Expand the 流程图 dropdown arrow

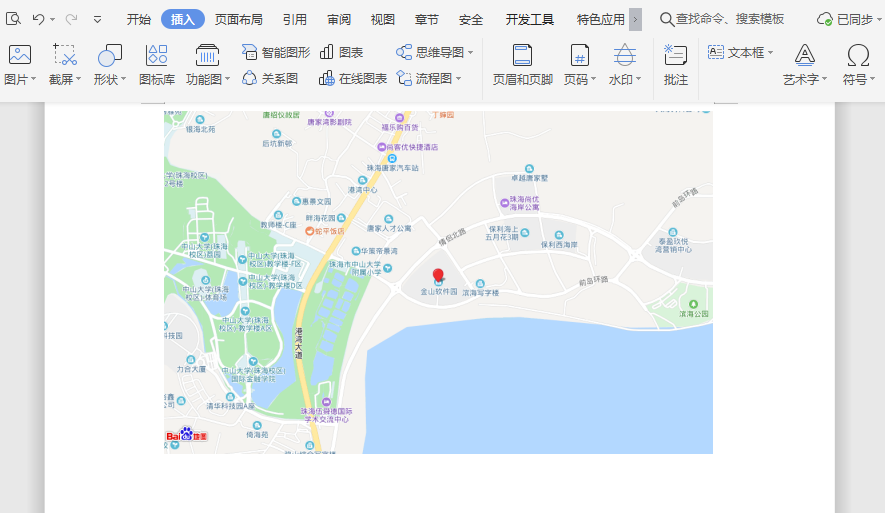click(458, 78)
